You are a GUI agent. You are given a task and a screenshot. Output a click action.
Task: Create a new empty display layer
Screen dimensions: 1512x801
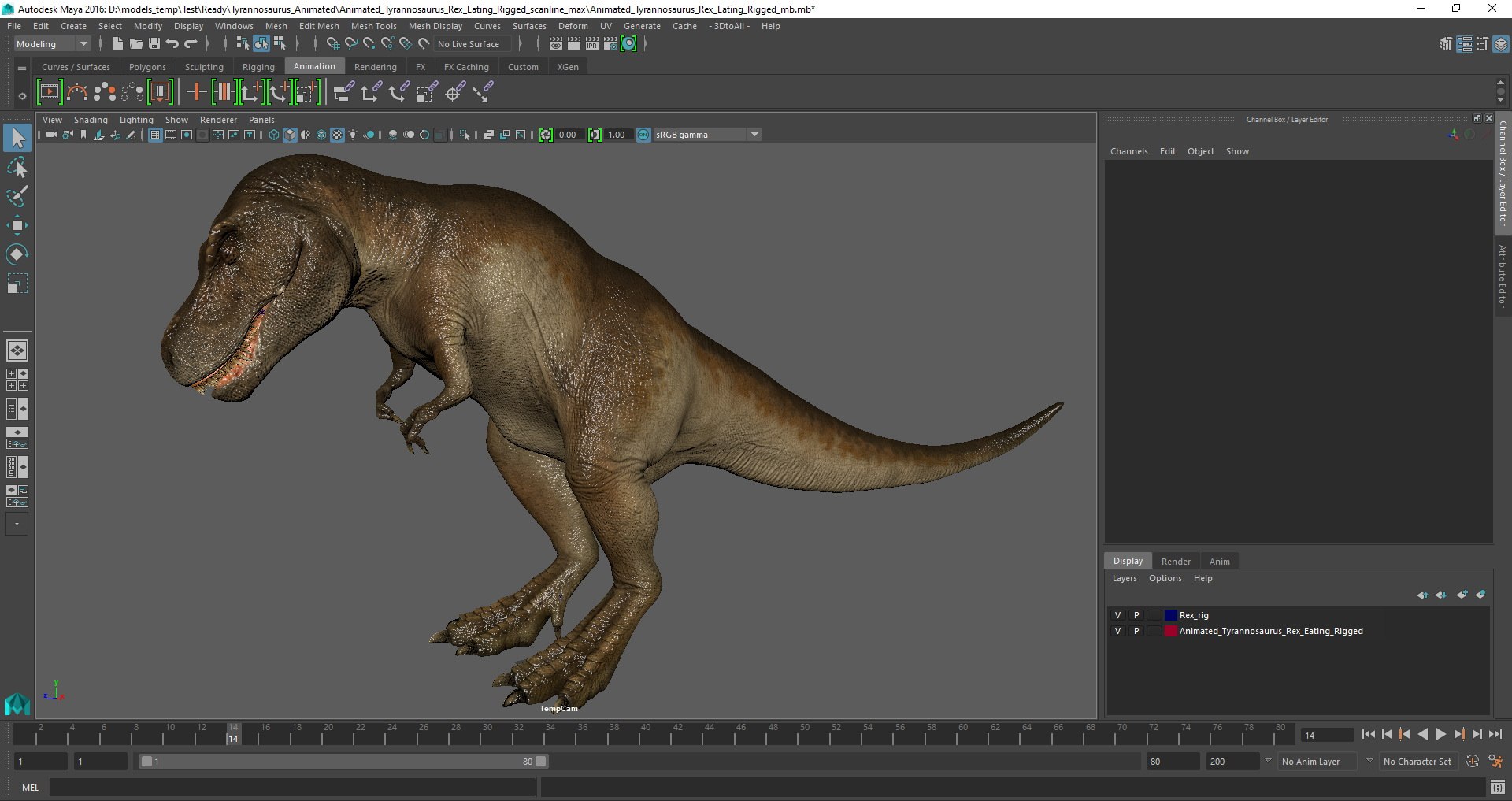click(x=1462, y=595)
